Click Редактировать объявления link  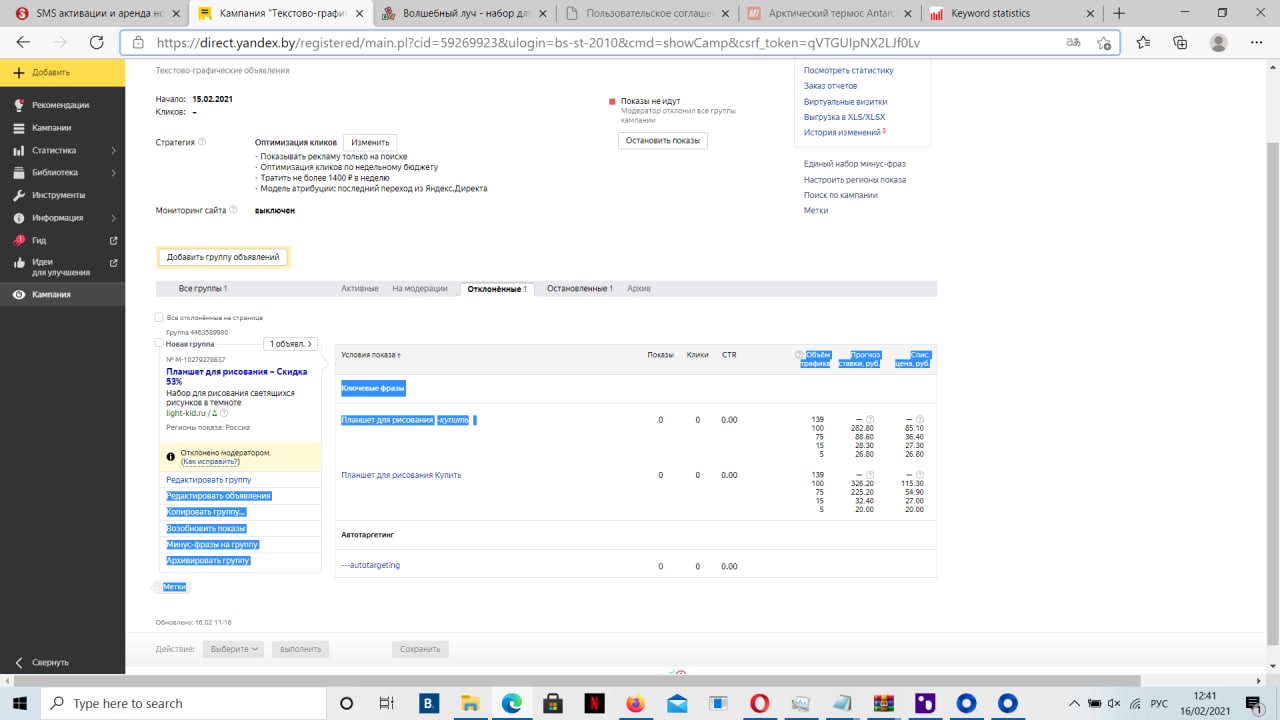pos(219,496)
